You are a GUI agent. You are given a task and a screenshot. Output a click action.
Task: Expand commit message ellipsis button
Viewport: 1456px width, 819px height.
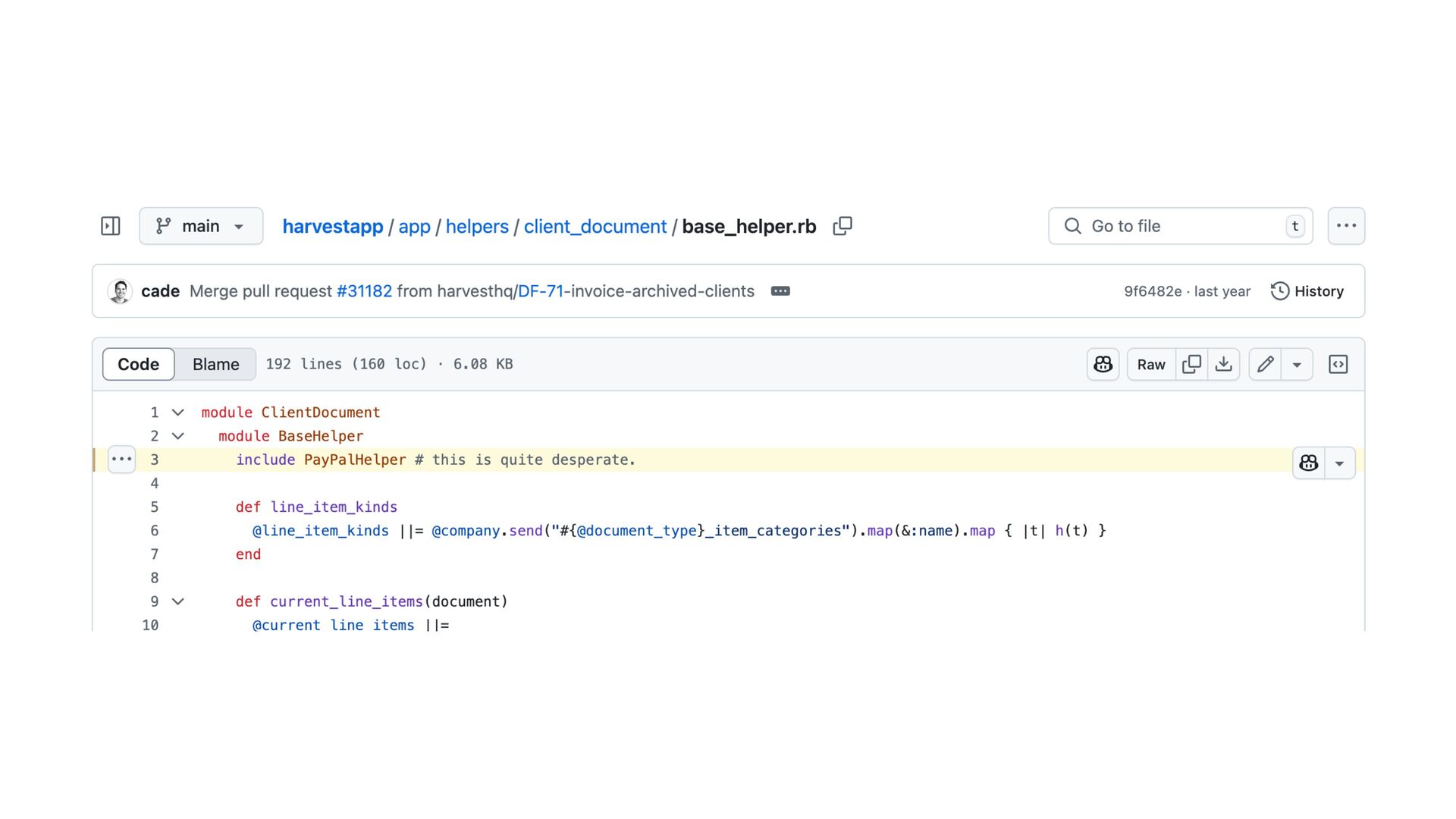[x=780, y=291]
